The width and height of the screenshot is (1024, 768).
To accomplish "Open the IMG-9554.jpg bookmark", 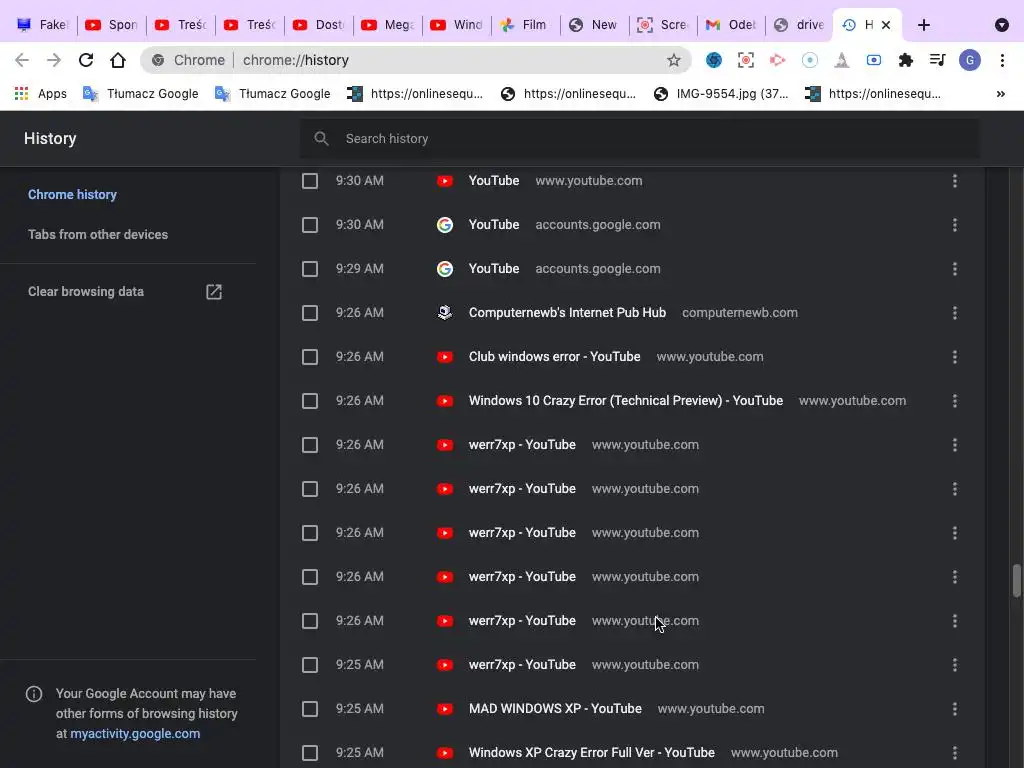I will click(x=721, y=93).
